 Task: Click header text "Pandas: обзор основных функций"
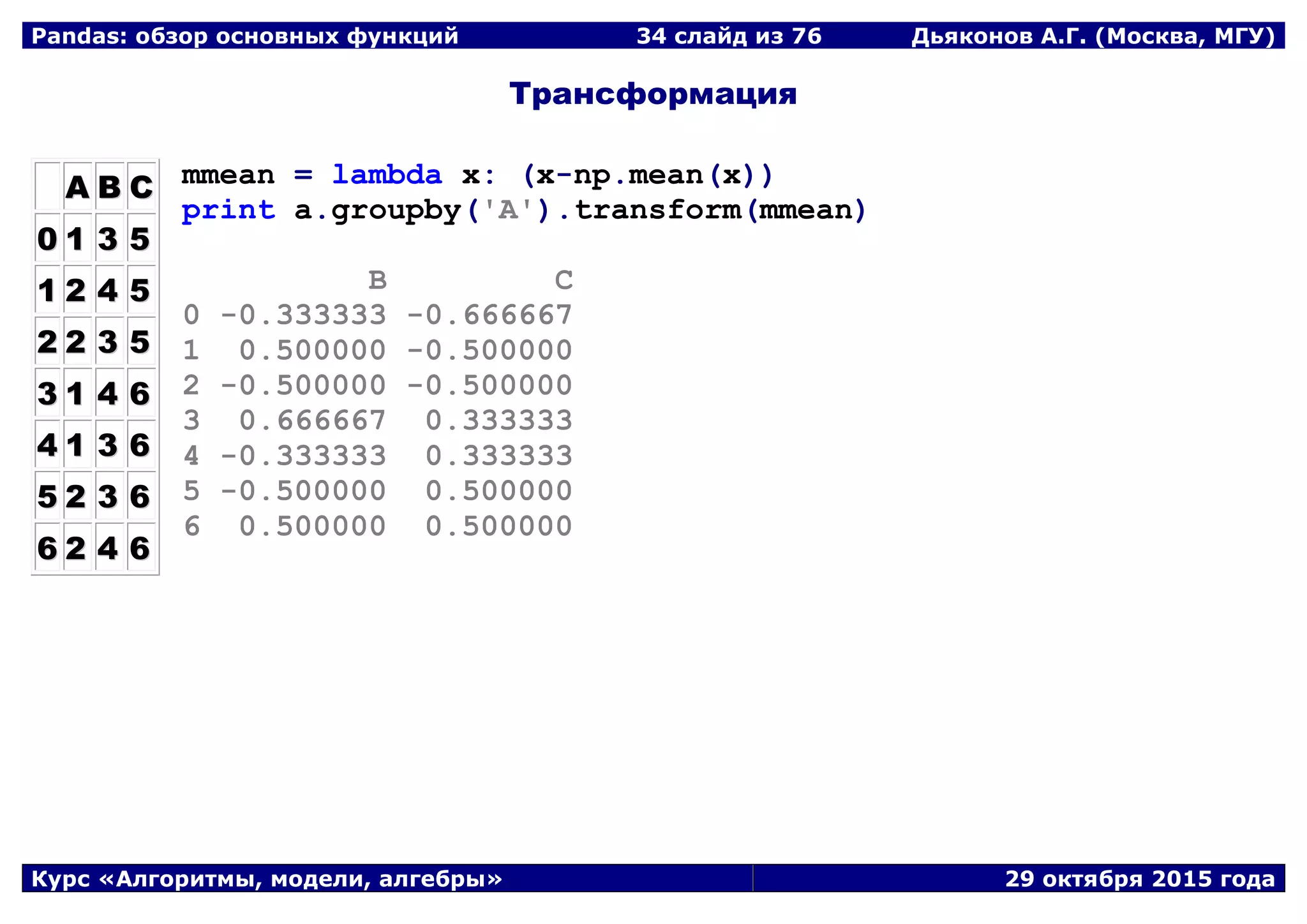tap(245, 36)
